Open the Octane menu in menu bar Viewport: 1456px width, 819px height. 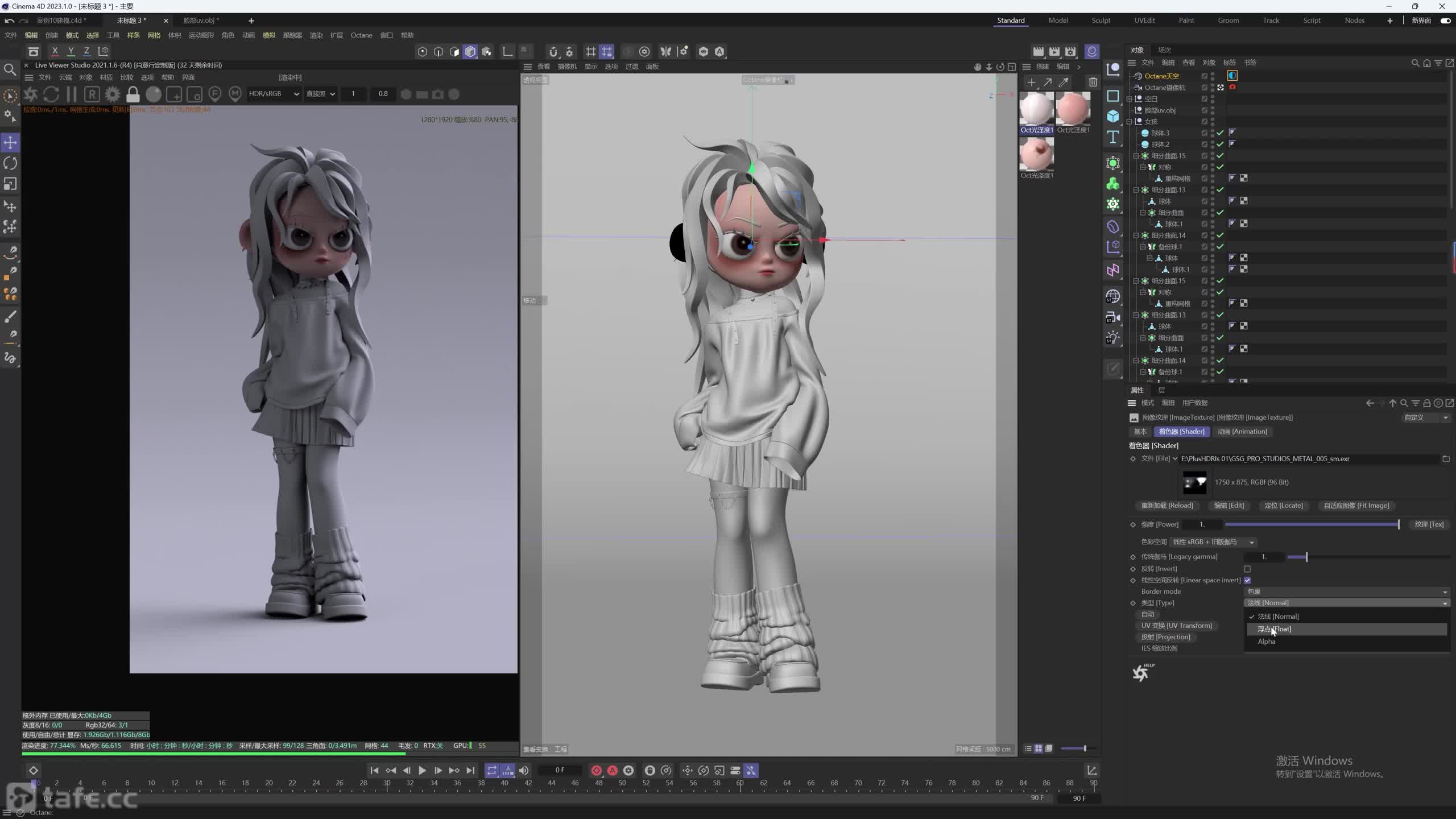(x=361, y=35)
